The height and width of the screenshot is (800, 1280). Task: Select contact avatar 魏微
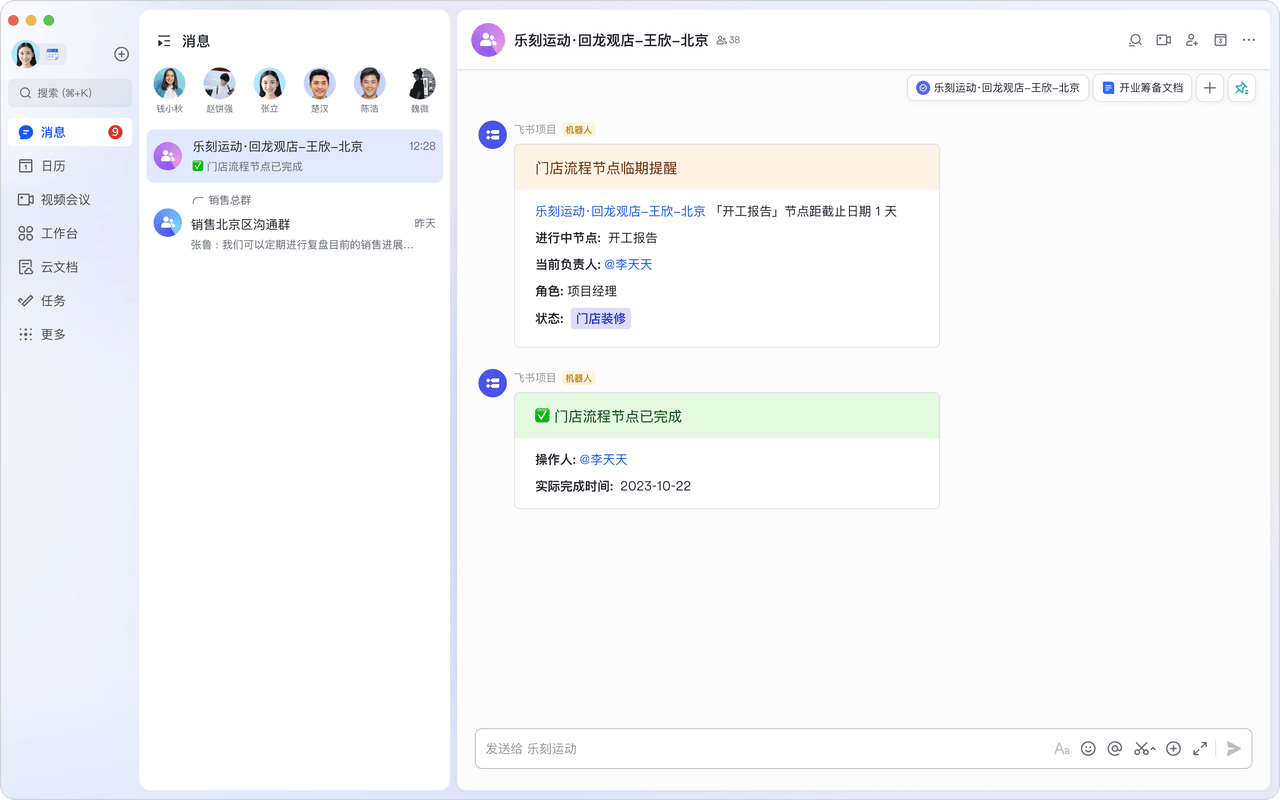[x=422, y=83]
